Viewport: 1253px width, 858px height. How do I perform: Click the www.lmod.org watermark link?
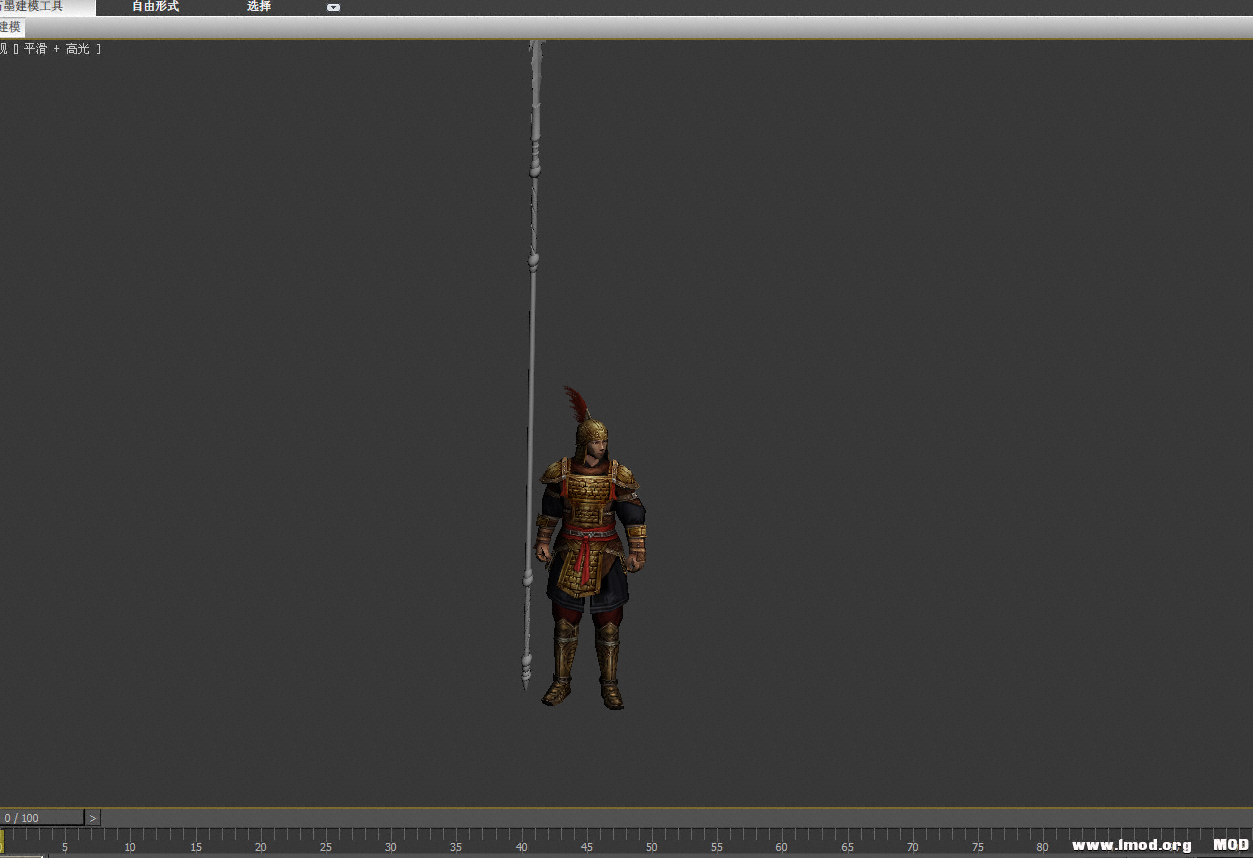[1131, 845]
